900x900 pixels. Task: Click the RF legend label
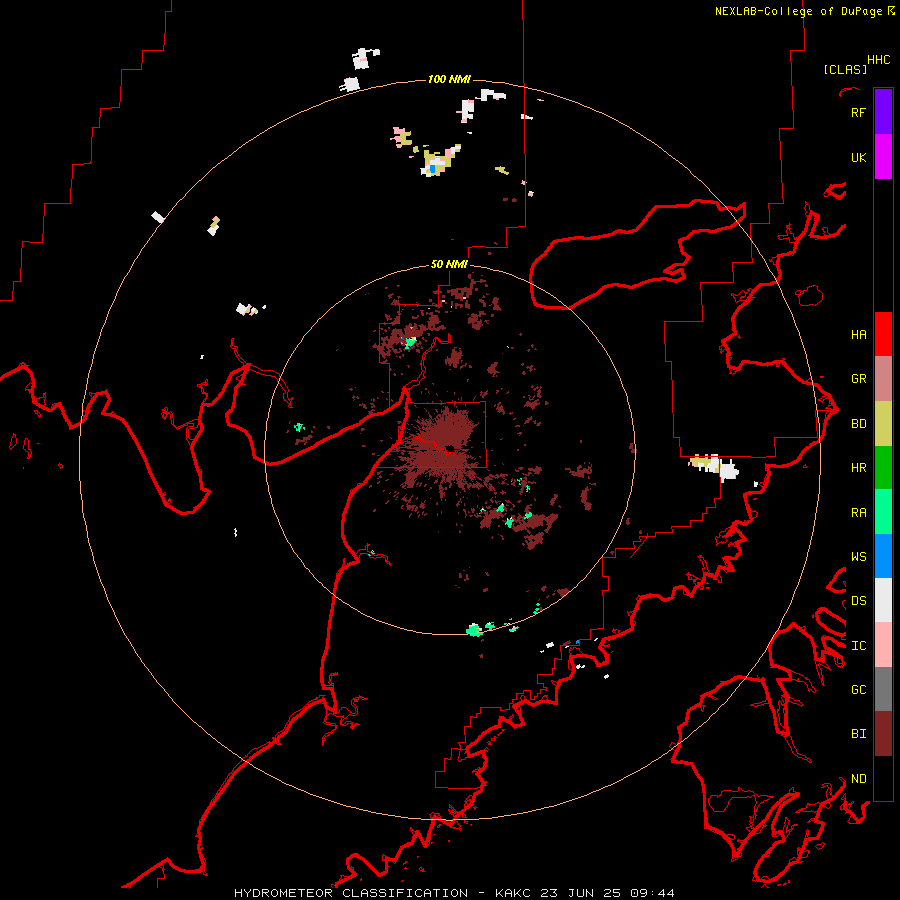[x=858, y=112]
